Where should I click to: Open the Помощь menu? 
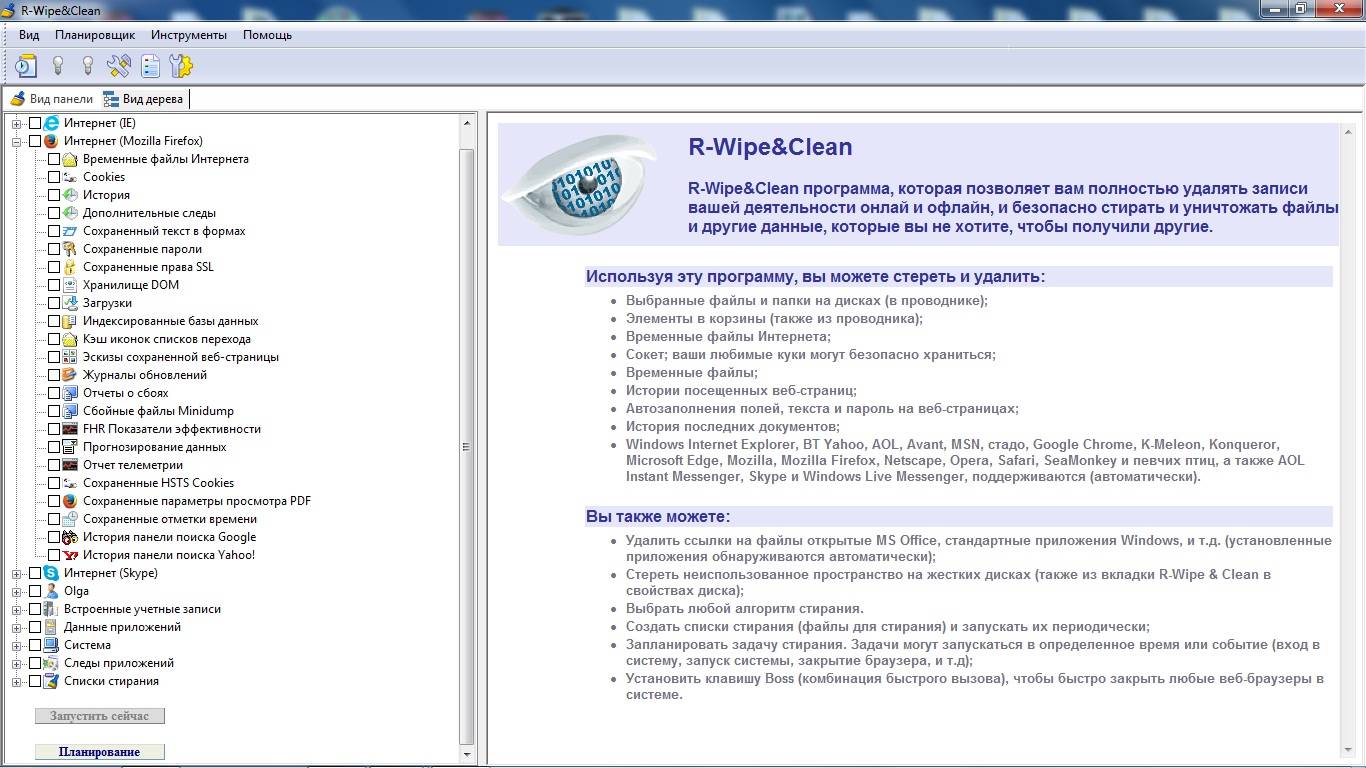(267, 35)
